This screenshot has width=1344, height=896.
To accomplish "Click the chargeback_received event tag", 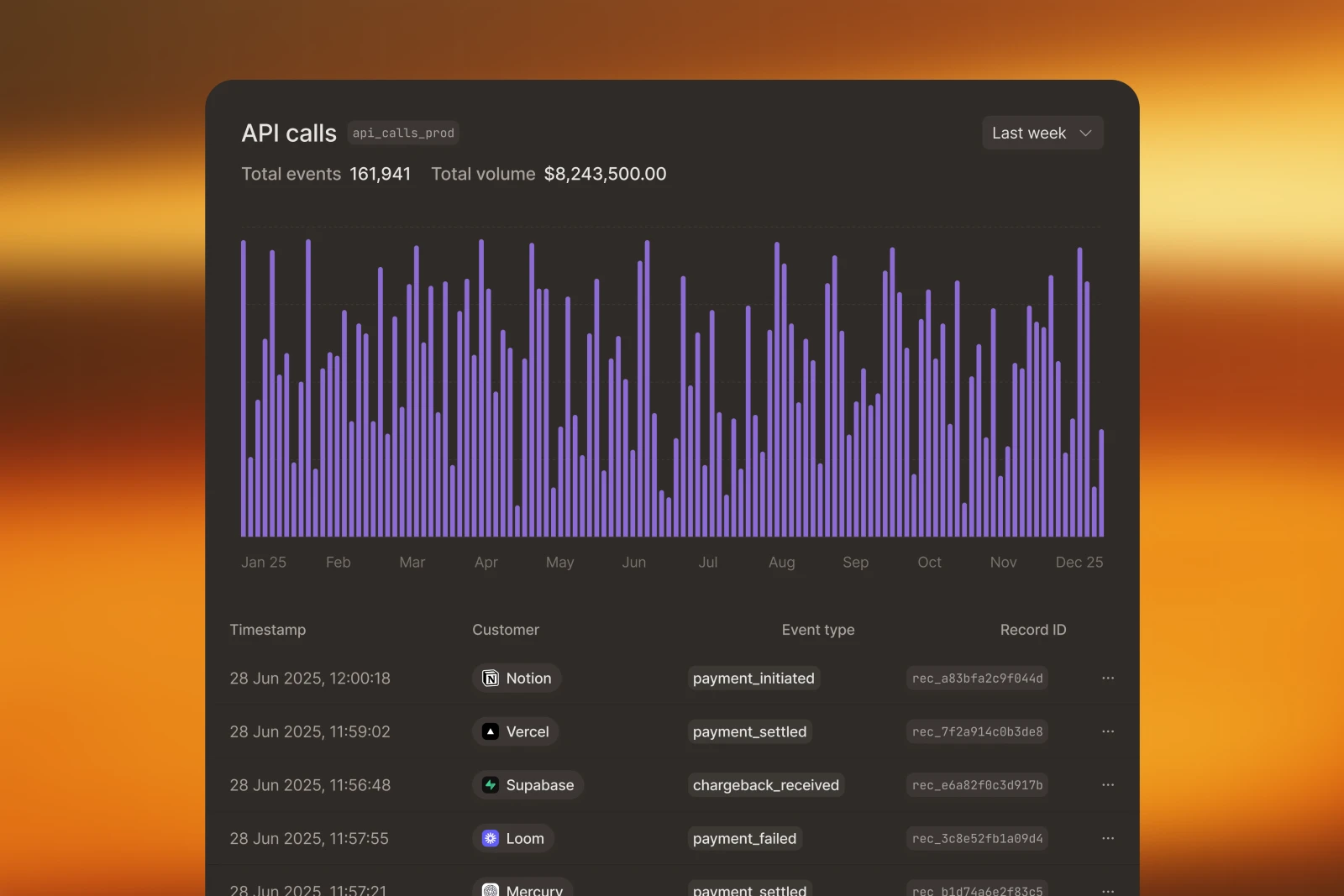I will coord(766,785).
